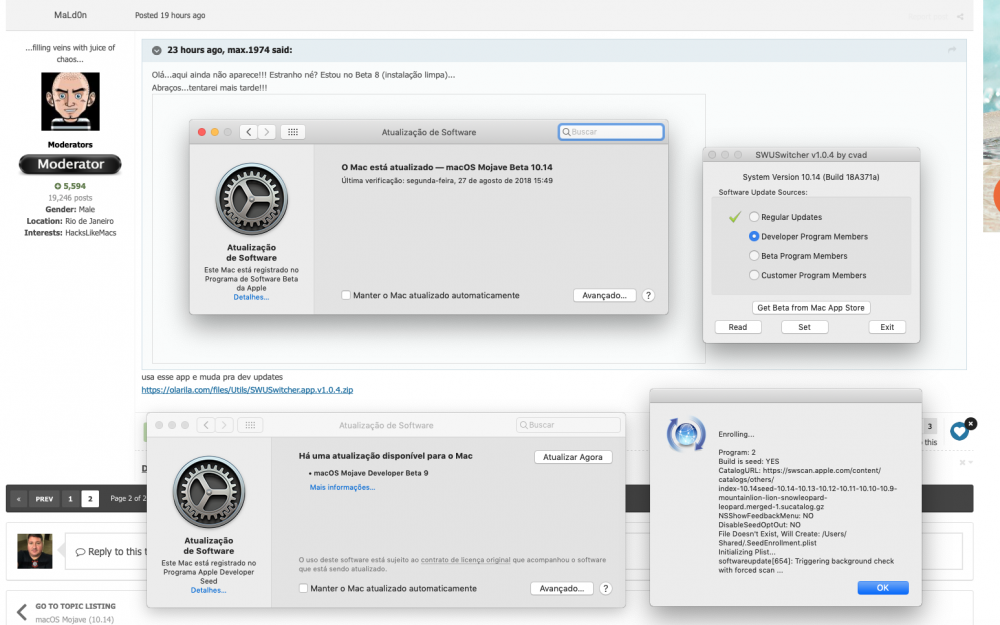Click the Buscar search field in lower window

568,425
